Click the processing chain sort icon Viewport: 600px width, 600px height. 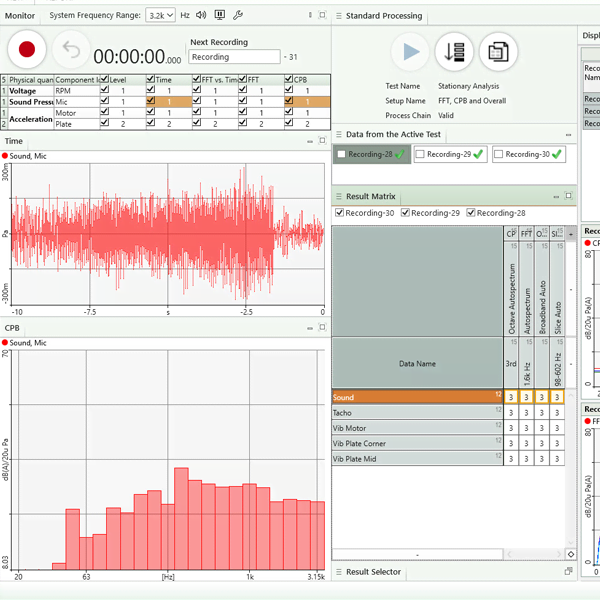pos(454,51)
